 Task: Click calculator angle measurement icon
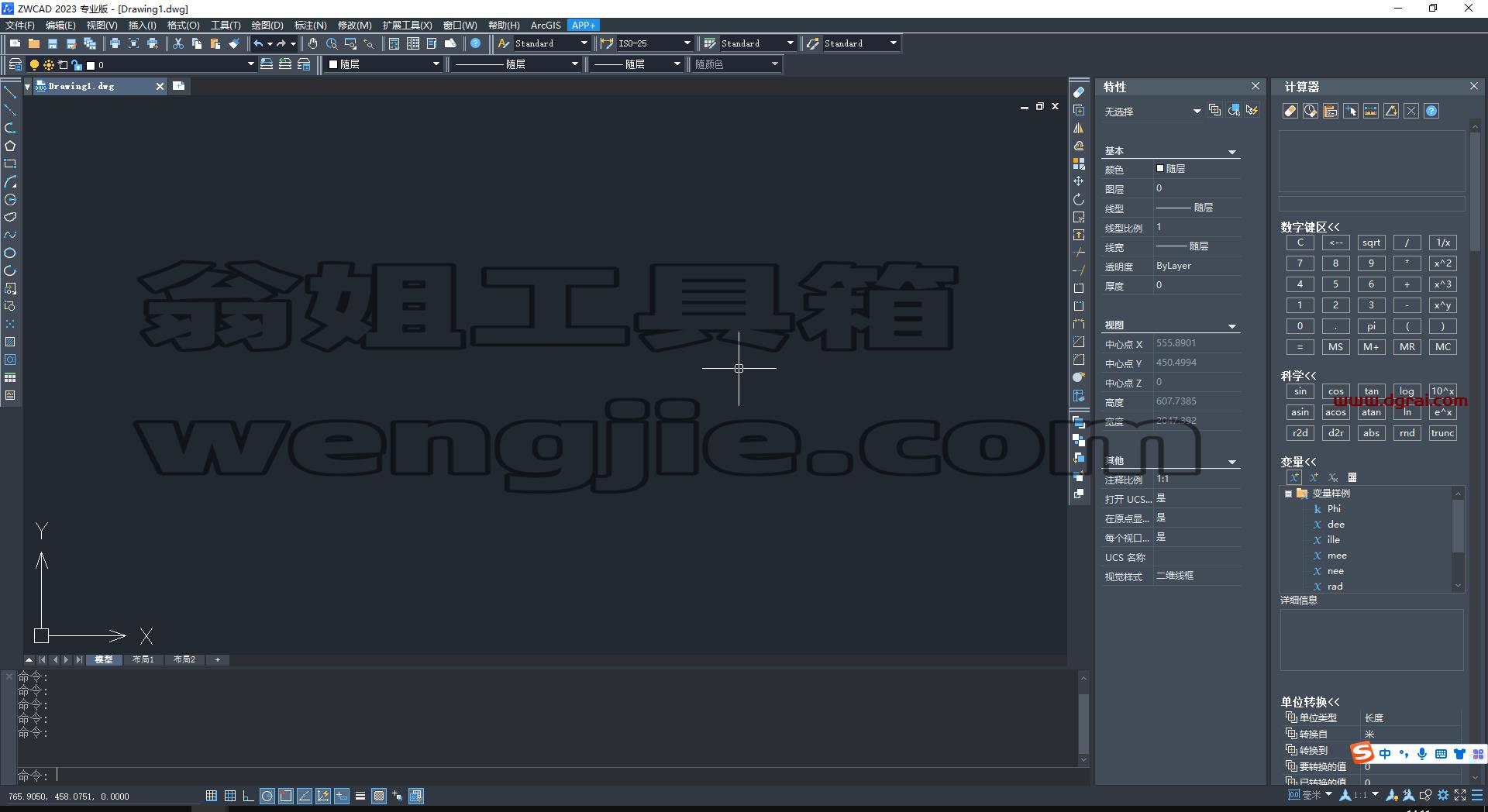[x=1391, y=111]
